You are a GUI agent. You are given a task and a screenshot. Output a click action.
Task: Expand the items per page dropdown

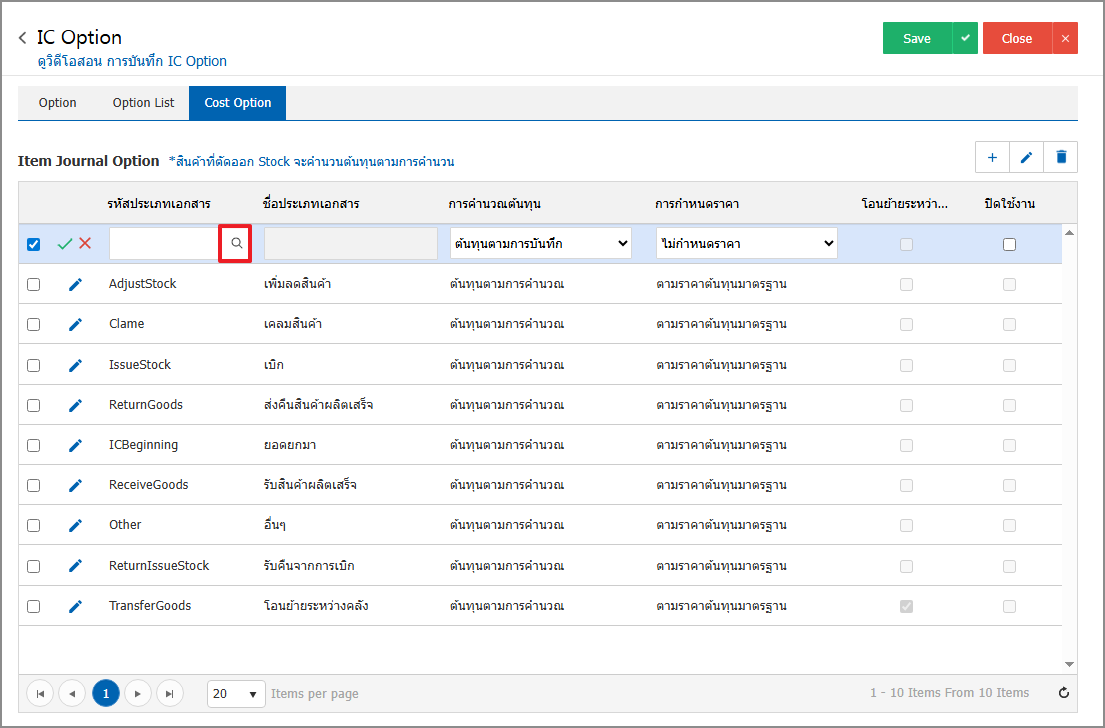click(236, 693)
